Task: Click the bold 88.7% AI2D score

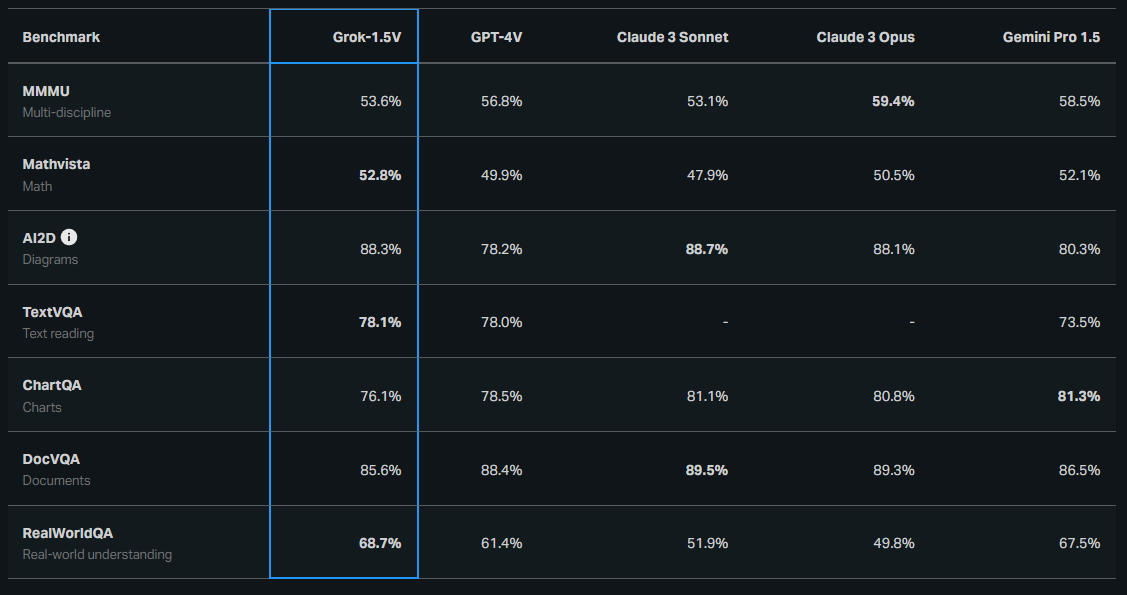Action: click(x=706, y=249)
